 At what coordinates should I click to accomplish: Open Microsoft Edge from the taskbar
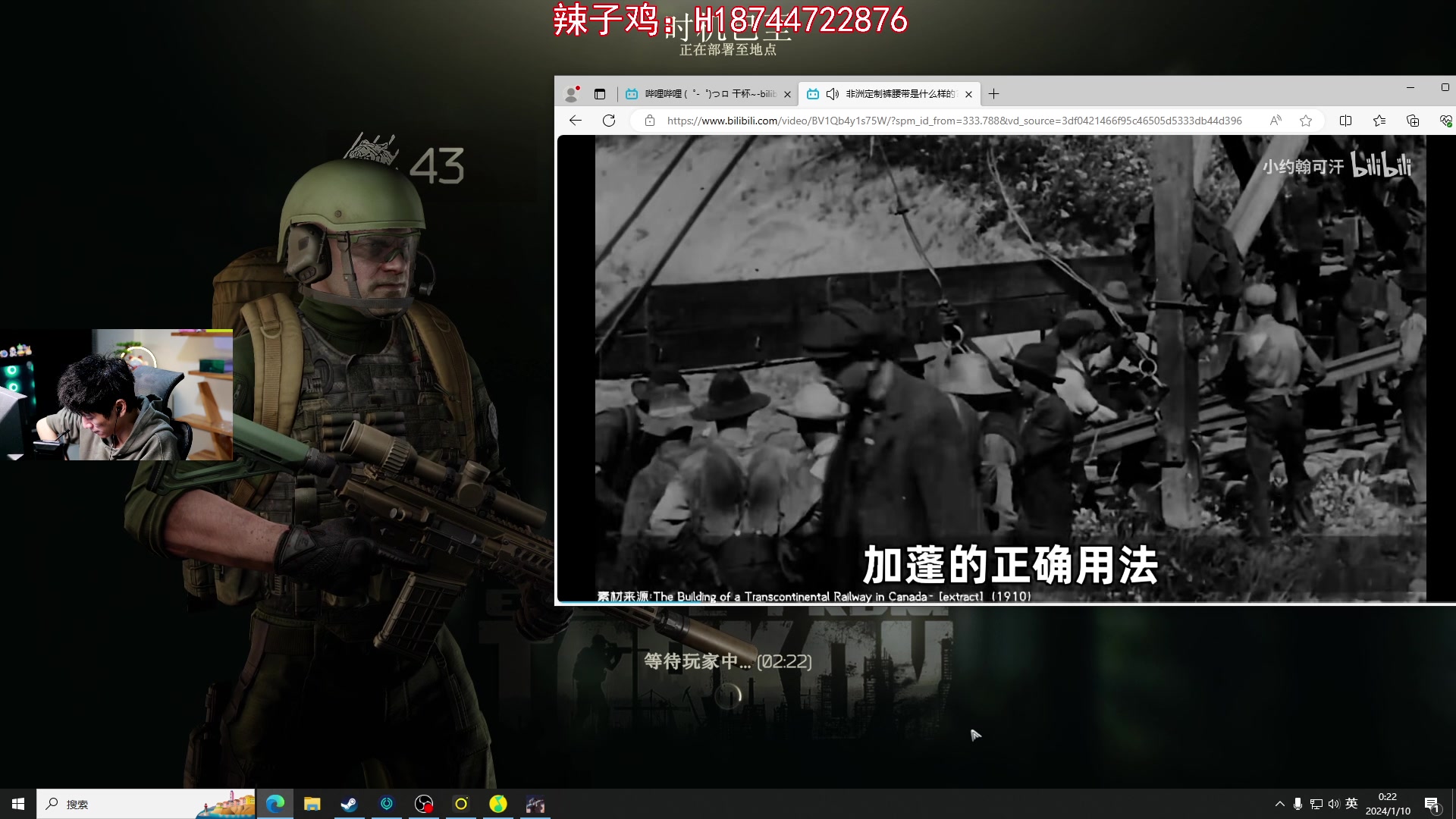275,804
